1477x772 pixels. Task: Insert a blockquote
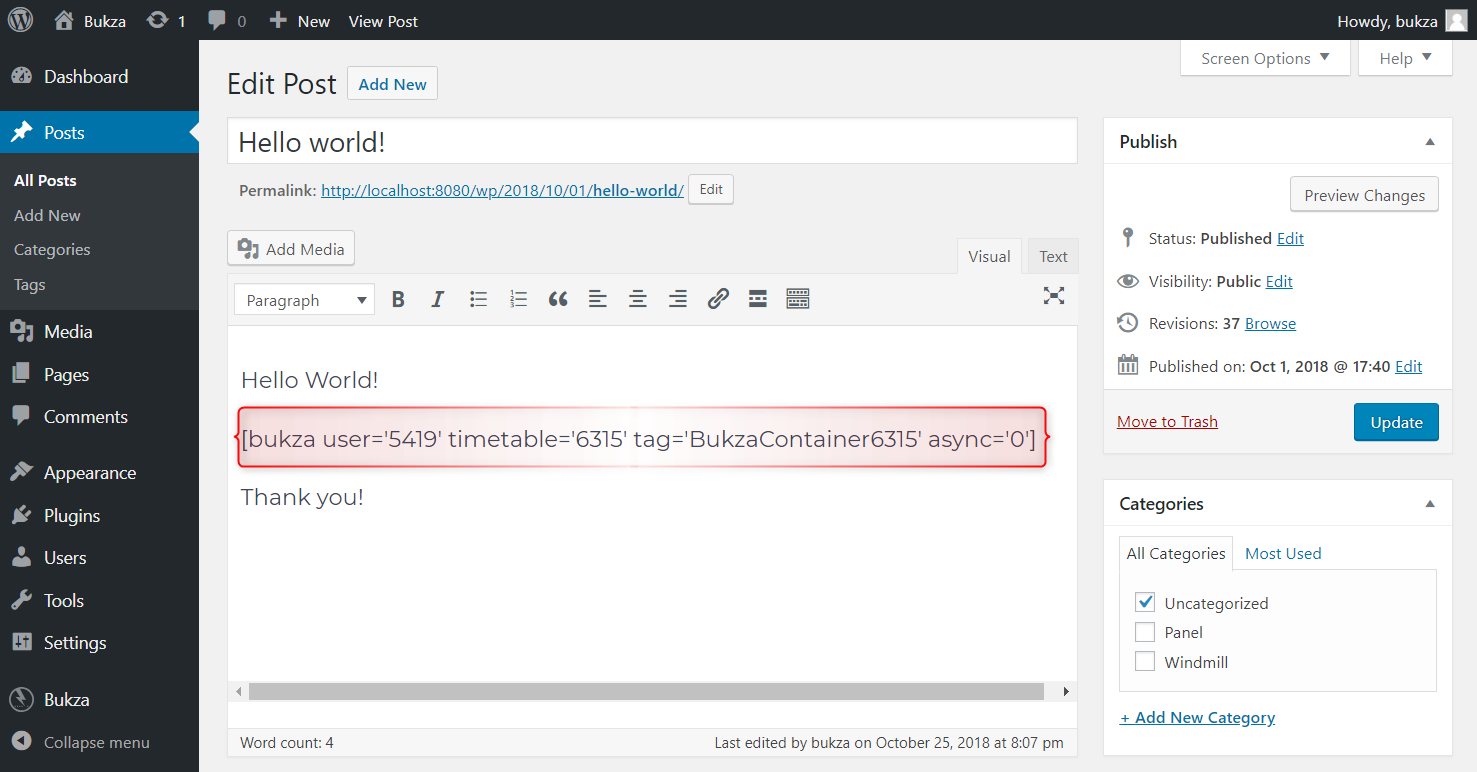pyautogui.click(x=558, y=299)
